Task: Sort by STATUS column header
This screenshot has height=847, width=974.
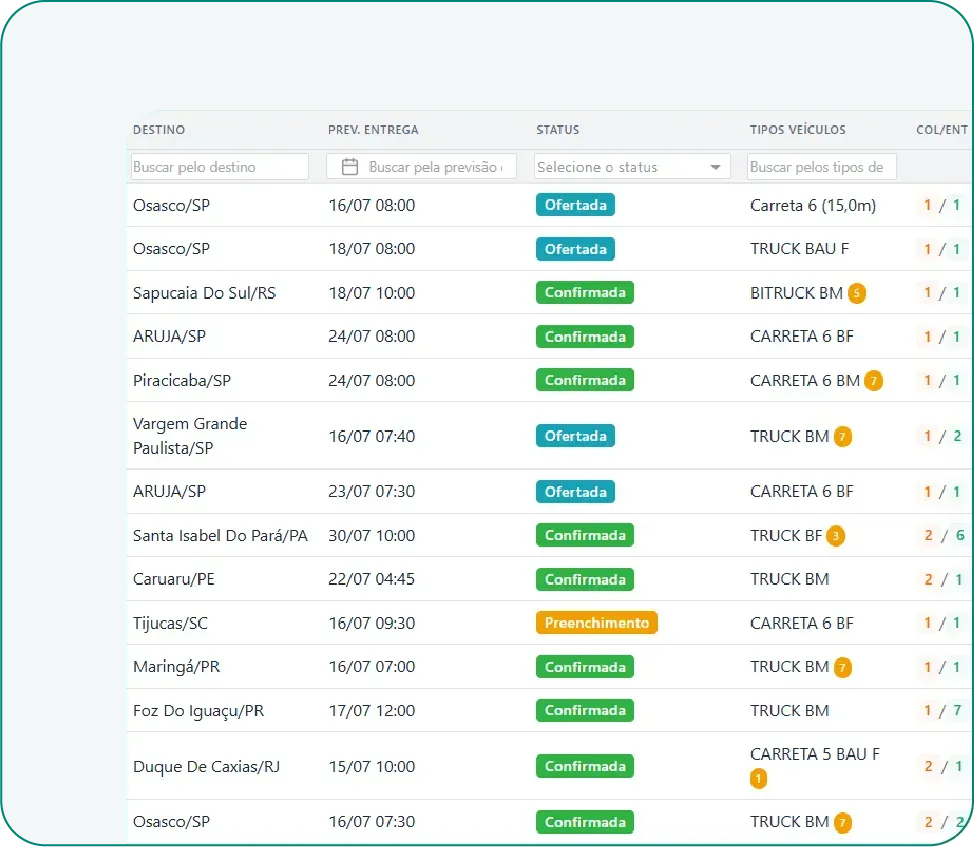Action: pyautogui.click(x=558, y=130)
